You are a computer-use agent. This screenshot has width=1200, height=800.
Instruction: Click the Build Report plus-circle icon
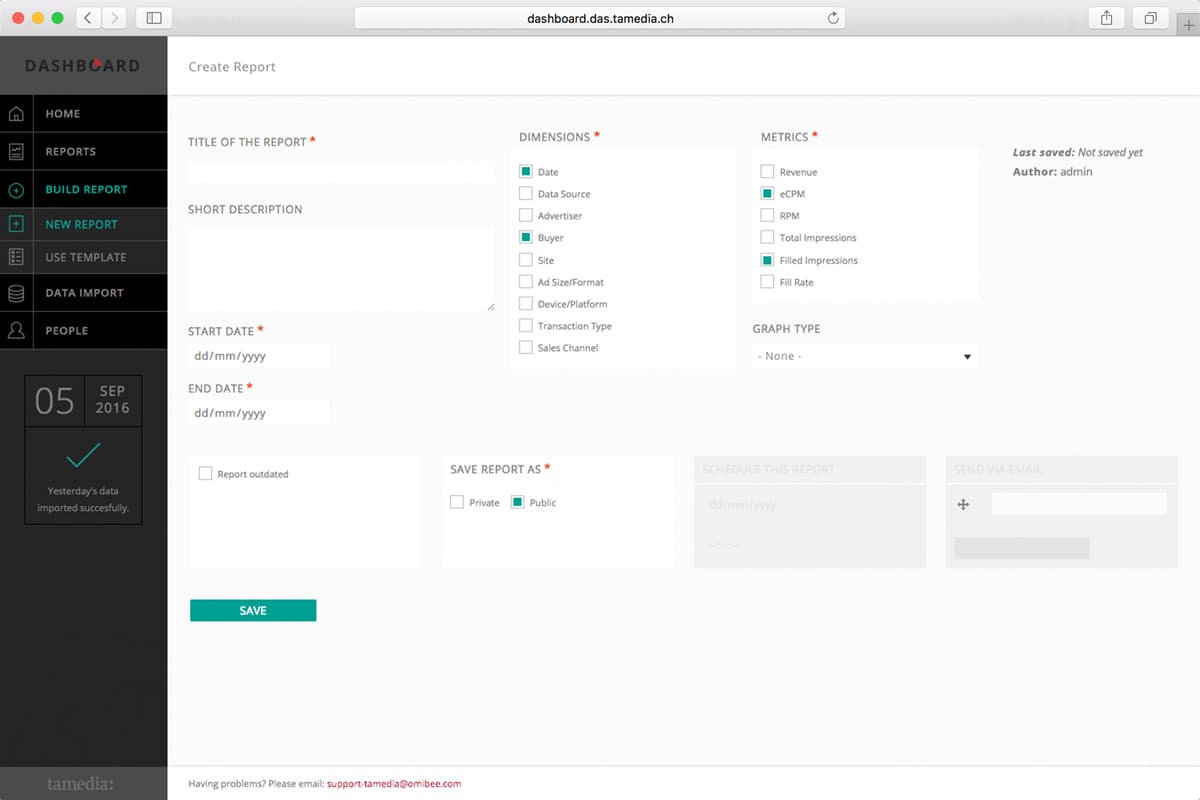pyautogui.click(x=16, y=190)
